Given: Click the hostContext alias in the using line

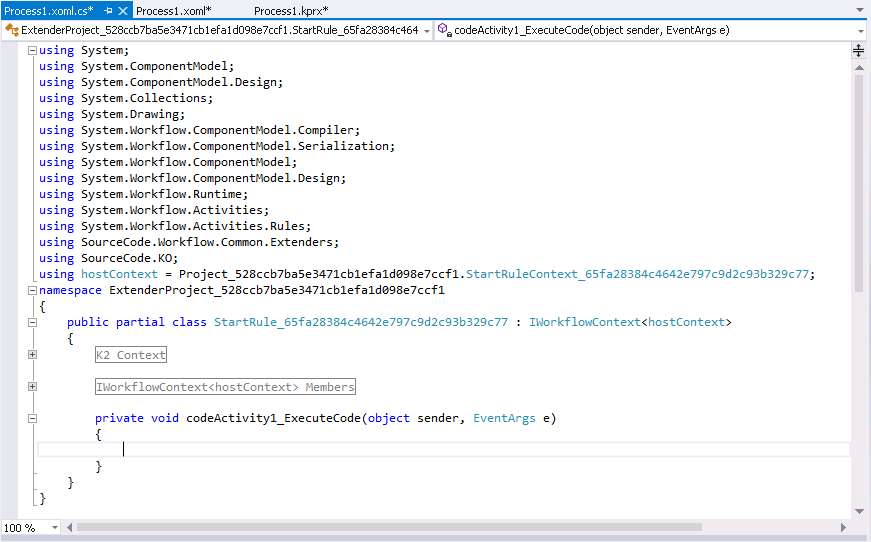Looking at the screenshot, I should (119, 274).
